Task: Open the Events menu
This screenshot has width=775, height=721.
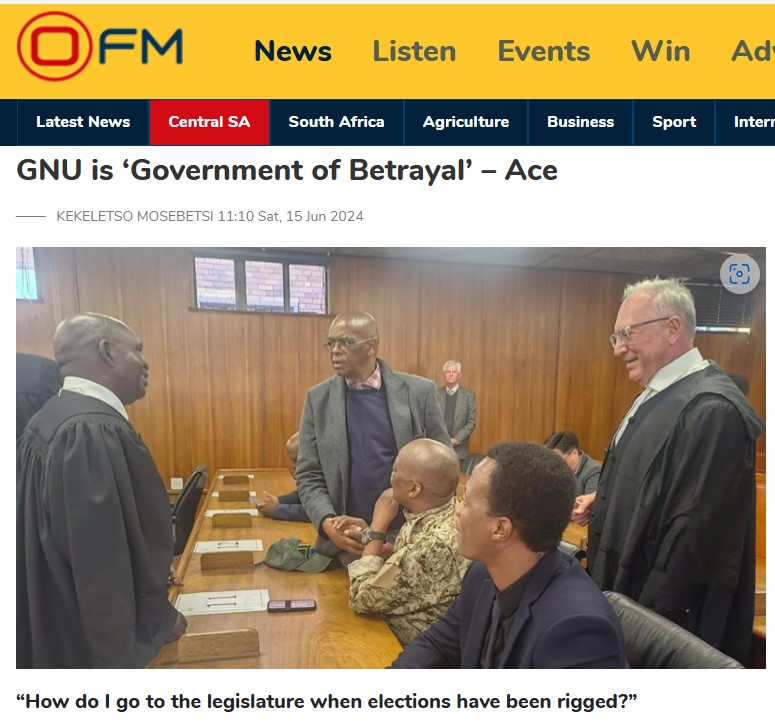Action: (x=544, y=51)
